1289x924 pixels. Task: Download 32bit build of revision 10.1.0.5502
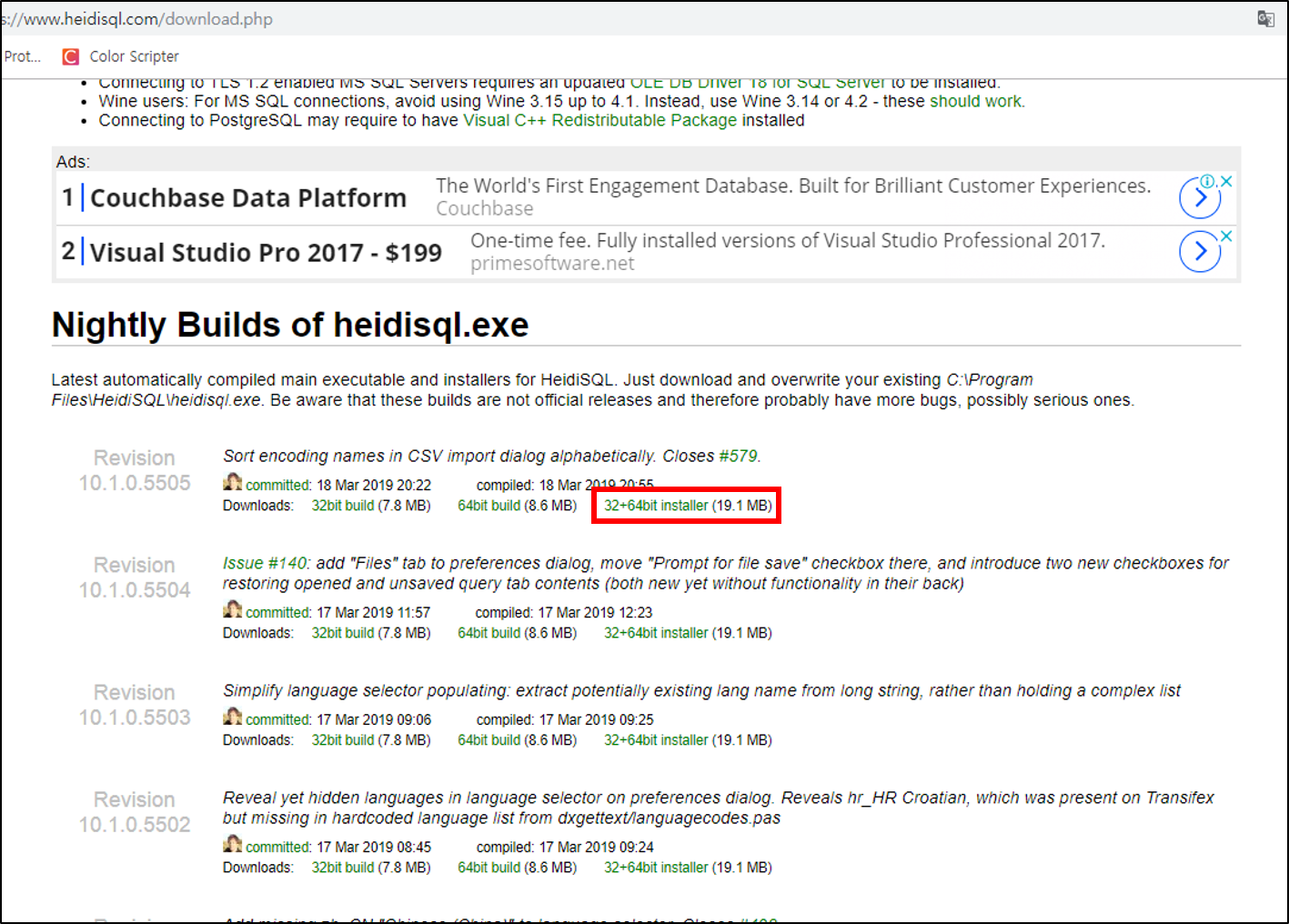click(x=343, y=868)
